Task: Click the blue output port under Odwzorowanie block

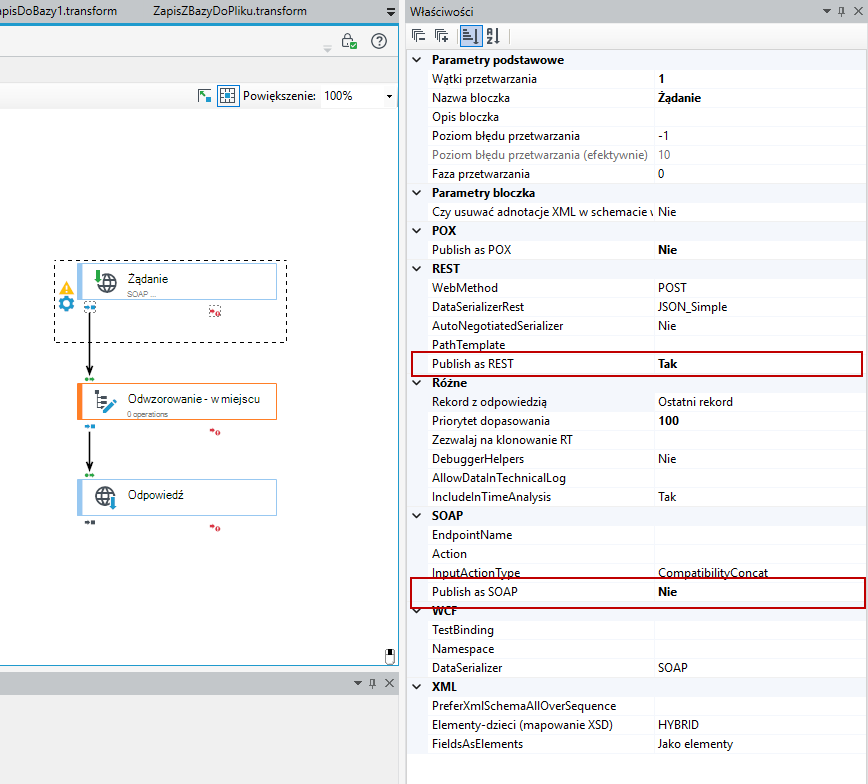Action: [90, 426]
